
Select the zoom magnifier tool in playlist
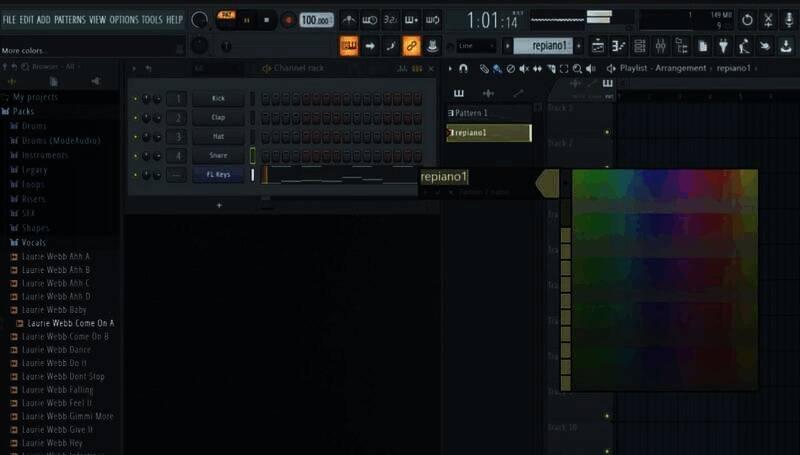tap(577, 68)
